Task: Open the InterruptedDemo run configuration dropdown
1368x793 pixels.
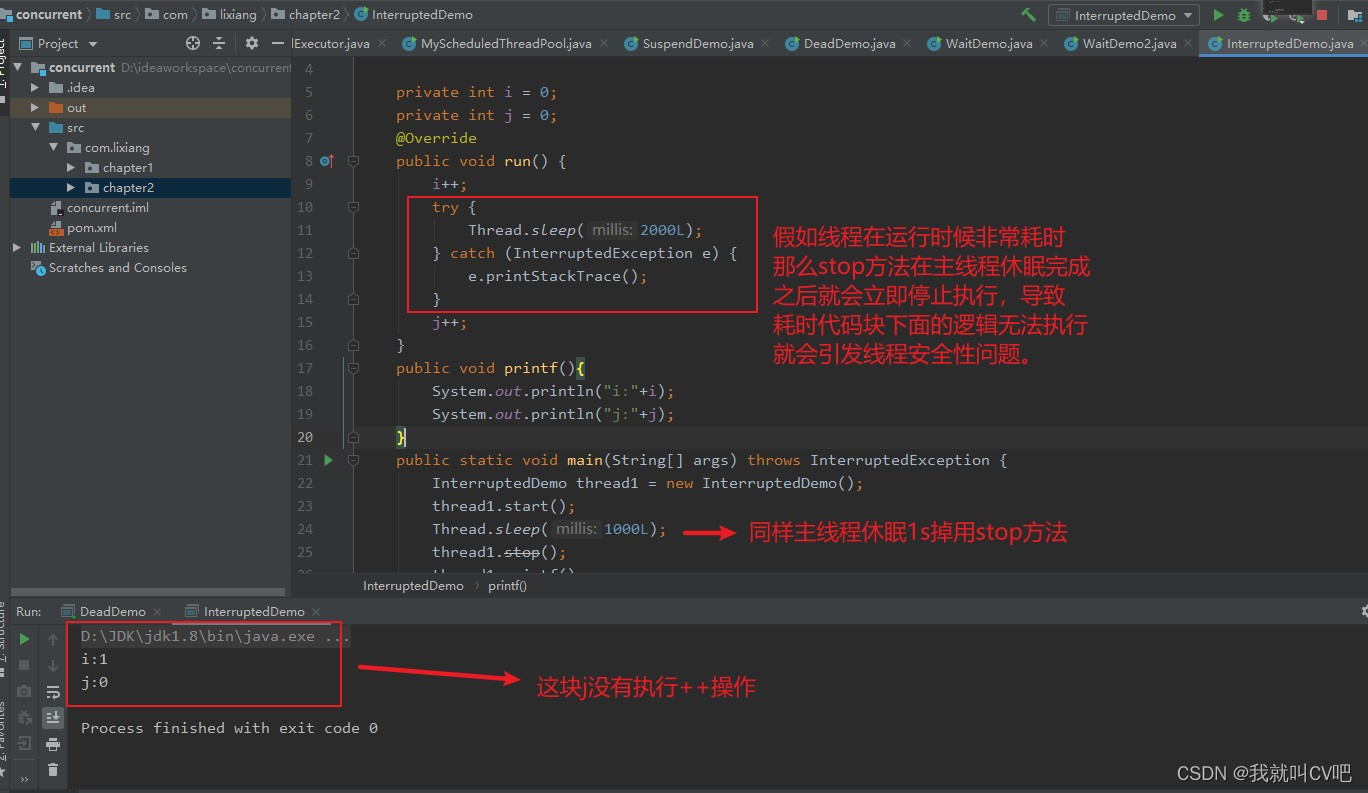Action: point(1123,15)
